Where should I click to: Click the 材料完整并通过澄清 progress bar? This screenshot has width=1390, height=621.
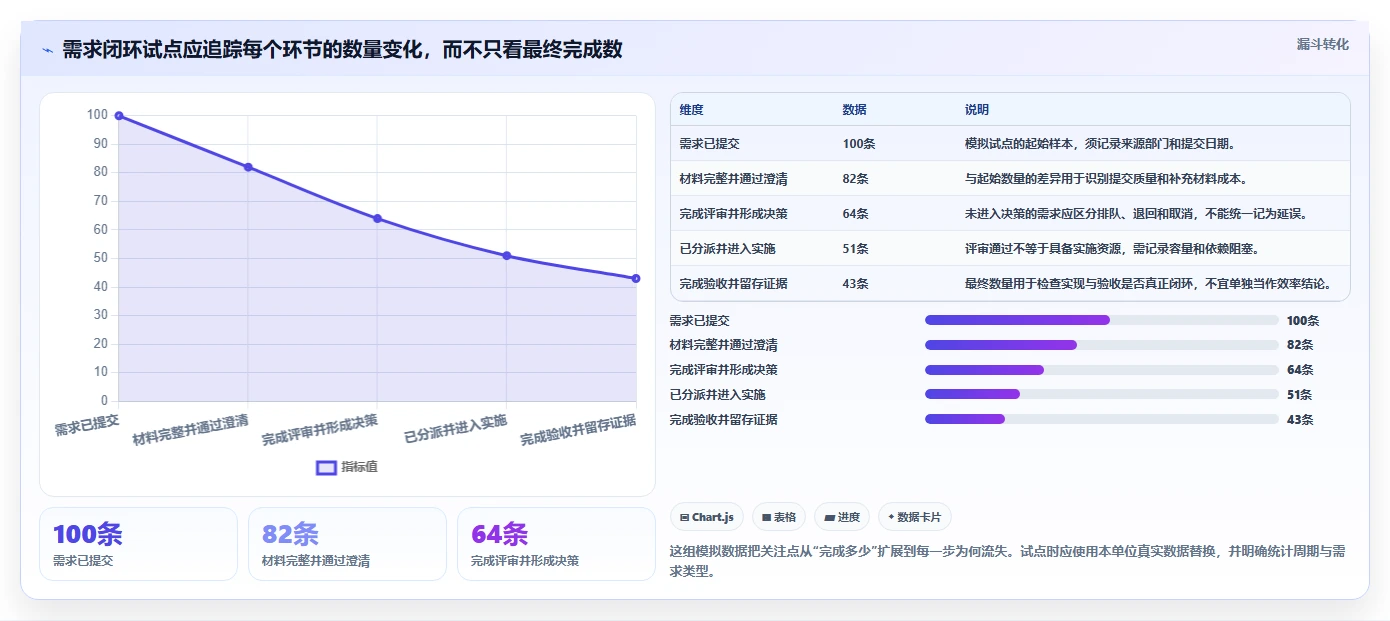click(x=1102, y=345)
